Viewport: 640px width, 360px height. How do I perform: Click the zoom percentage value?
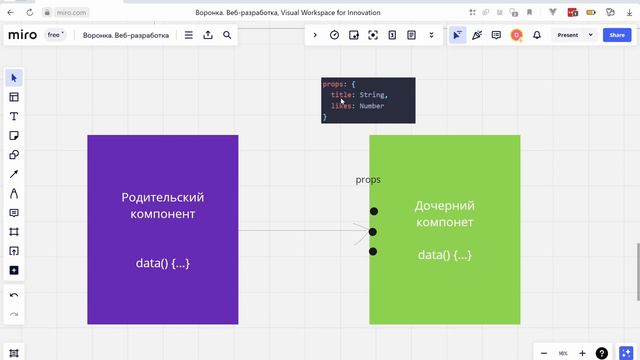563,353
